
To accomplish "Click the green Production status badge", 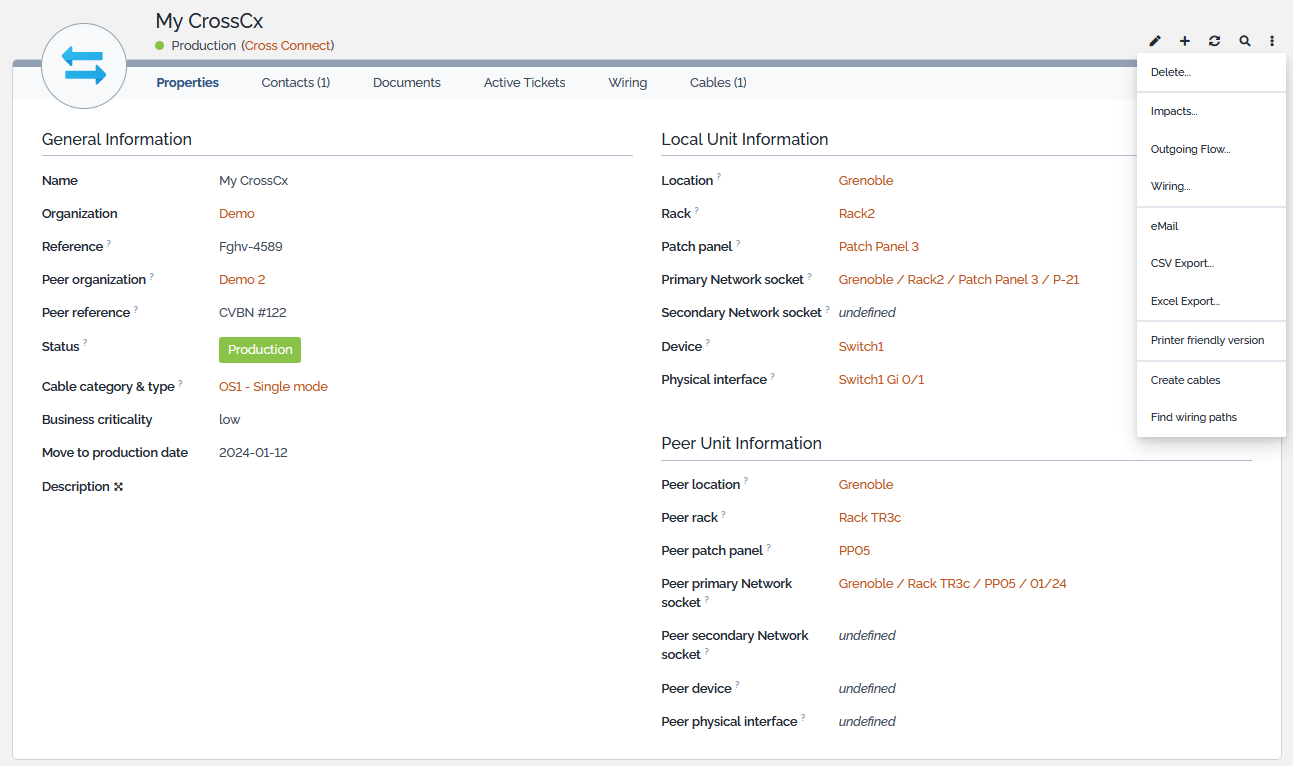I will click(x=259, y=350).
